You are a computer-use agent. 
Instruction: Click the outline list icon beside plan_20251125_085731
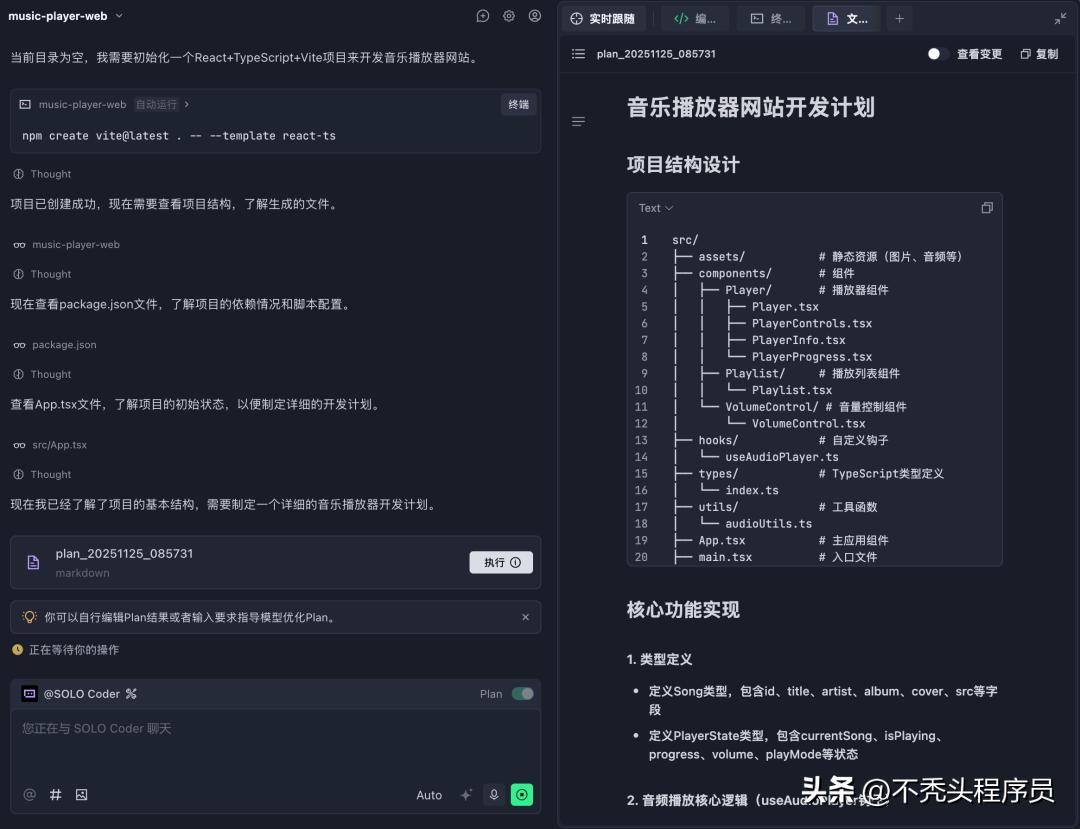[578, 54]
